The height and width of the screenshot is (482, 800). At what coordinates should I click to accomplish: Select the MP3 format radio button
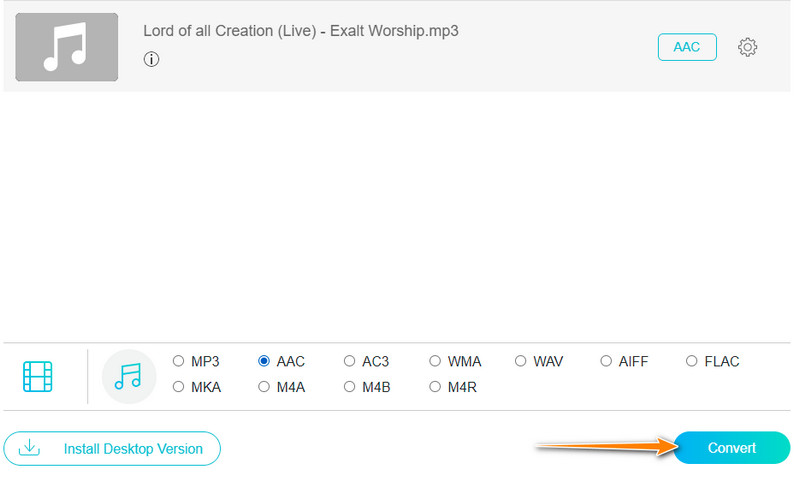pyautogui.click(x=179, y=361)
